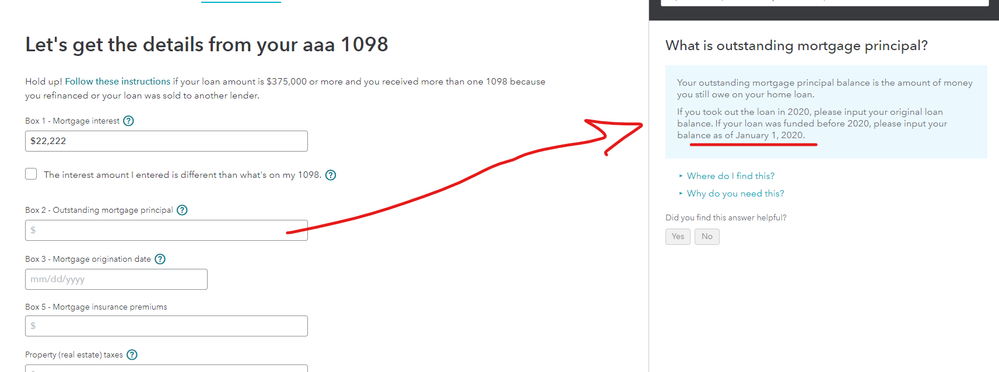This screenshot has height=372, width=999.
Task: Click the Property taxes input field
Action: click(x=166, y=368)
